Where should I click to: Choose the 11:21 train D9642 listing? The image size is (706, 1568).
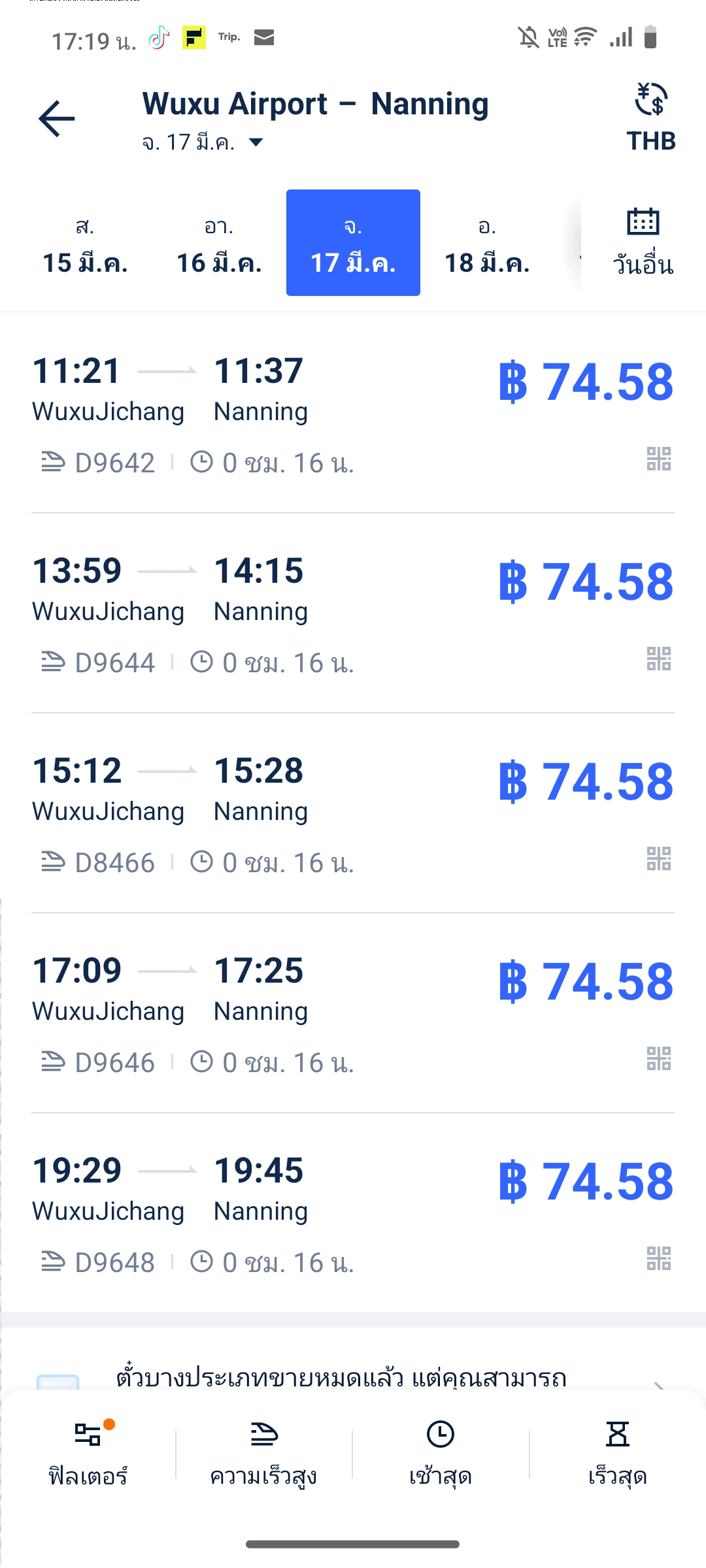point(353,414)
